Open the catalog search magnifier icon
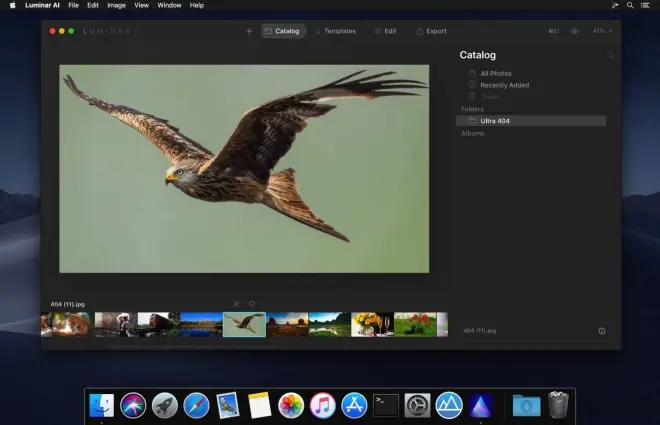This screenshot has width=660, height=425. (x=610, y=56)
